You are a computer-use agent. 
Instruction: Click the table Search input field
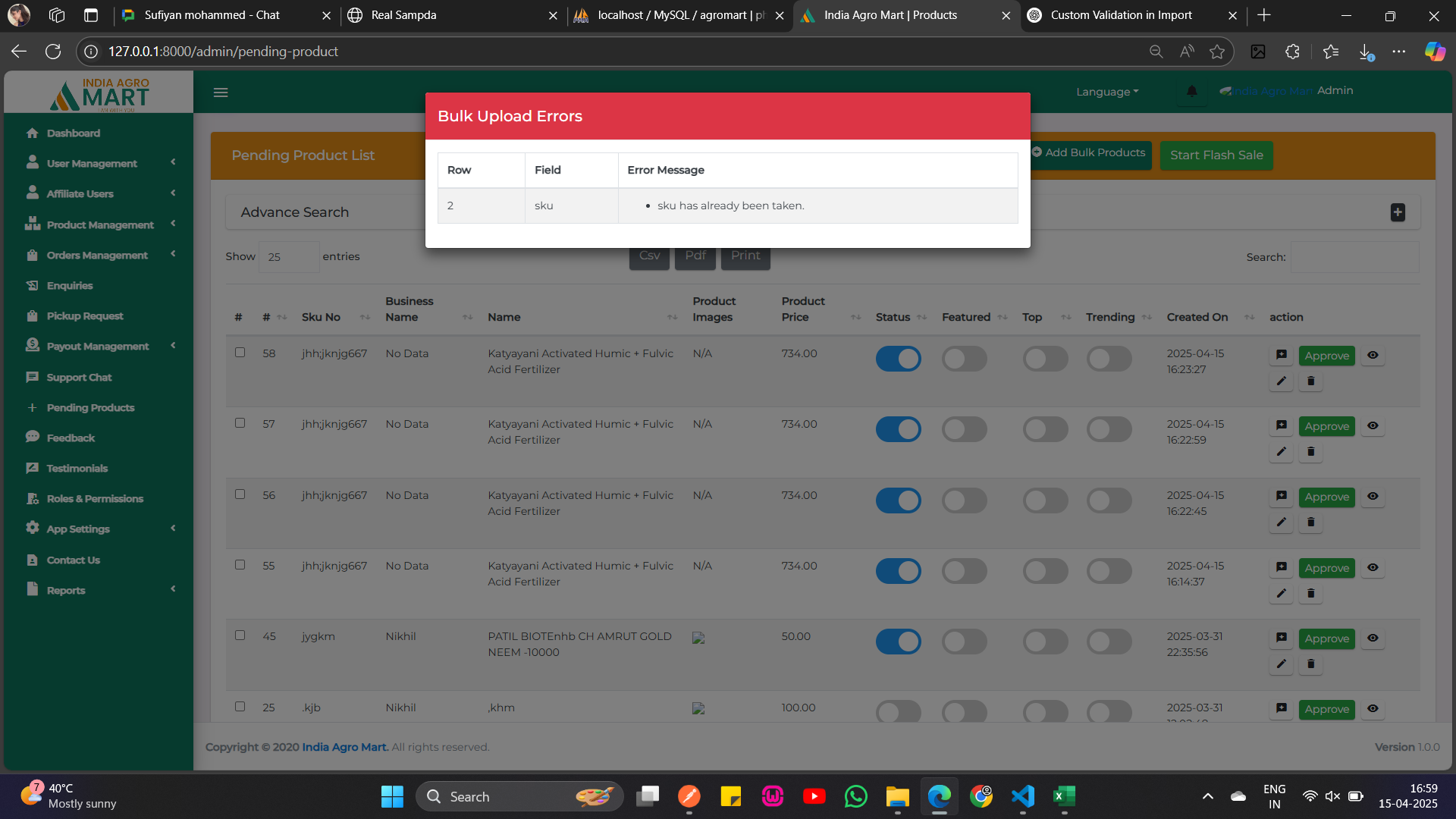(x=1354, y=257)
